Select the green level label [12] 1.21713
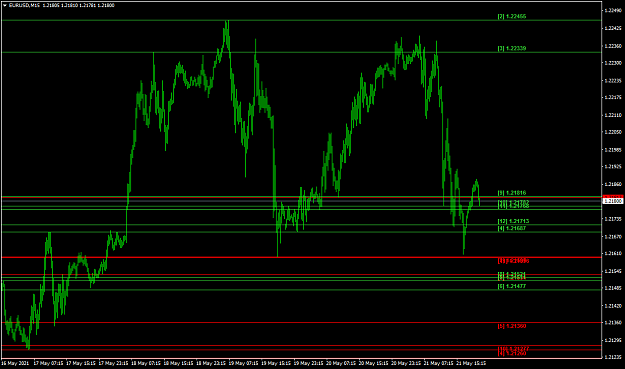This screenshot has height=369, width=625. (x=513, y=221)
